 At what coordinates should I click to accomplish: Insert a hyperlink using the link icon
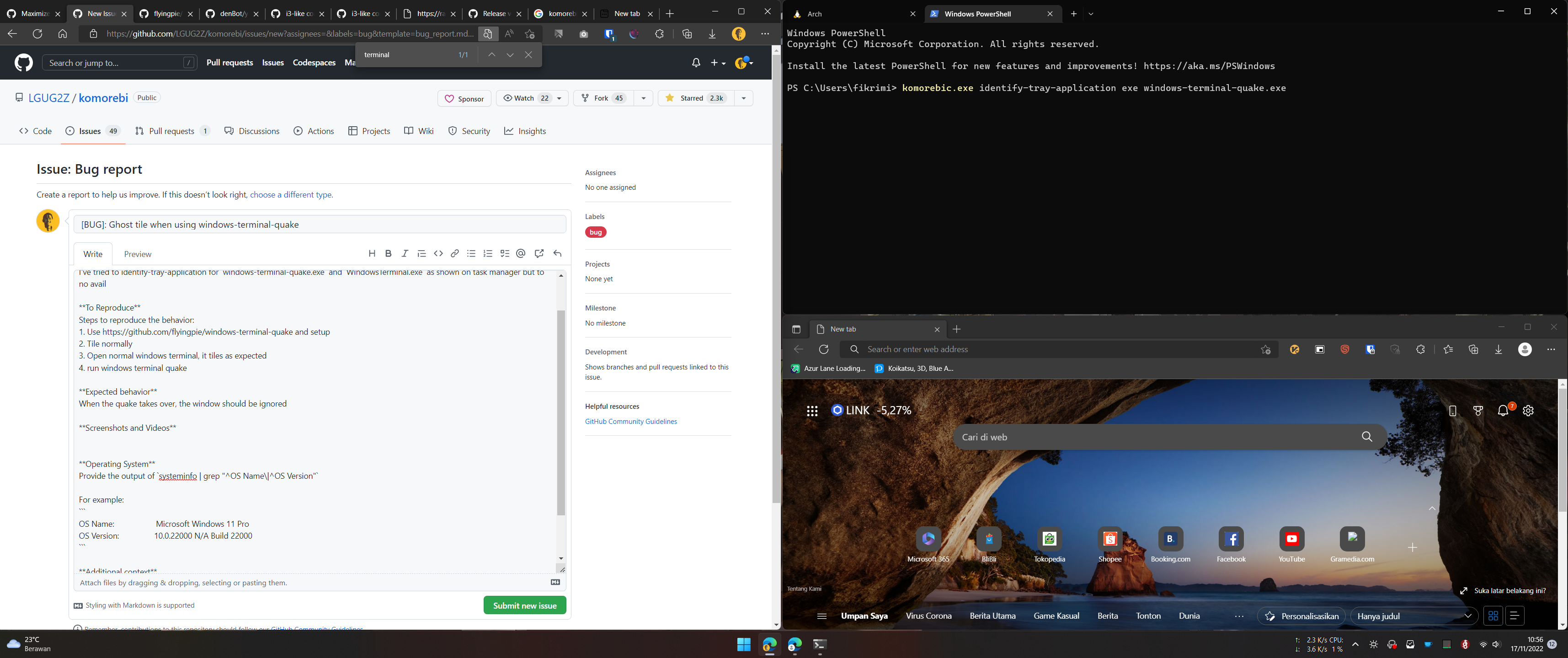coord(455,253)
